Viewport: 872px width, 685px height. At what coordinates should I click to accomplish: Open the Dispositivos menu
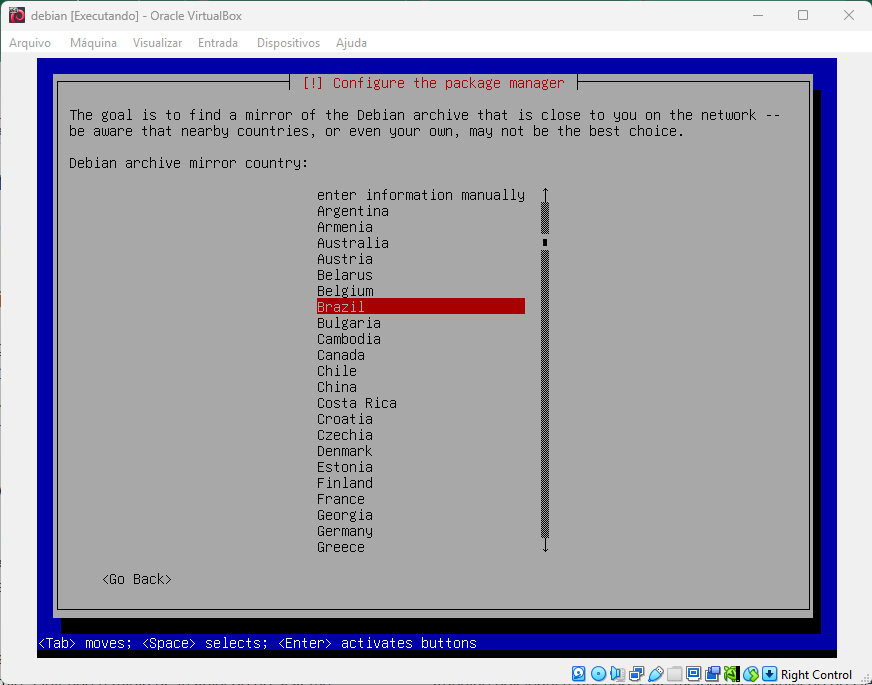[288, 43]
